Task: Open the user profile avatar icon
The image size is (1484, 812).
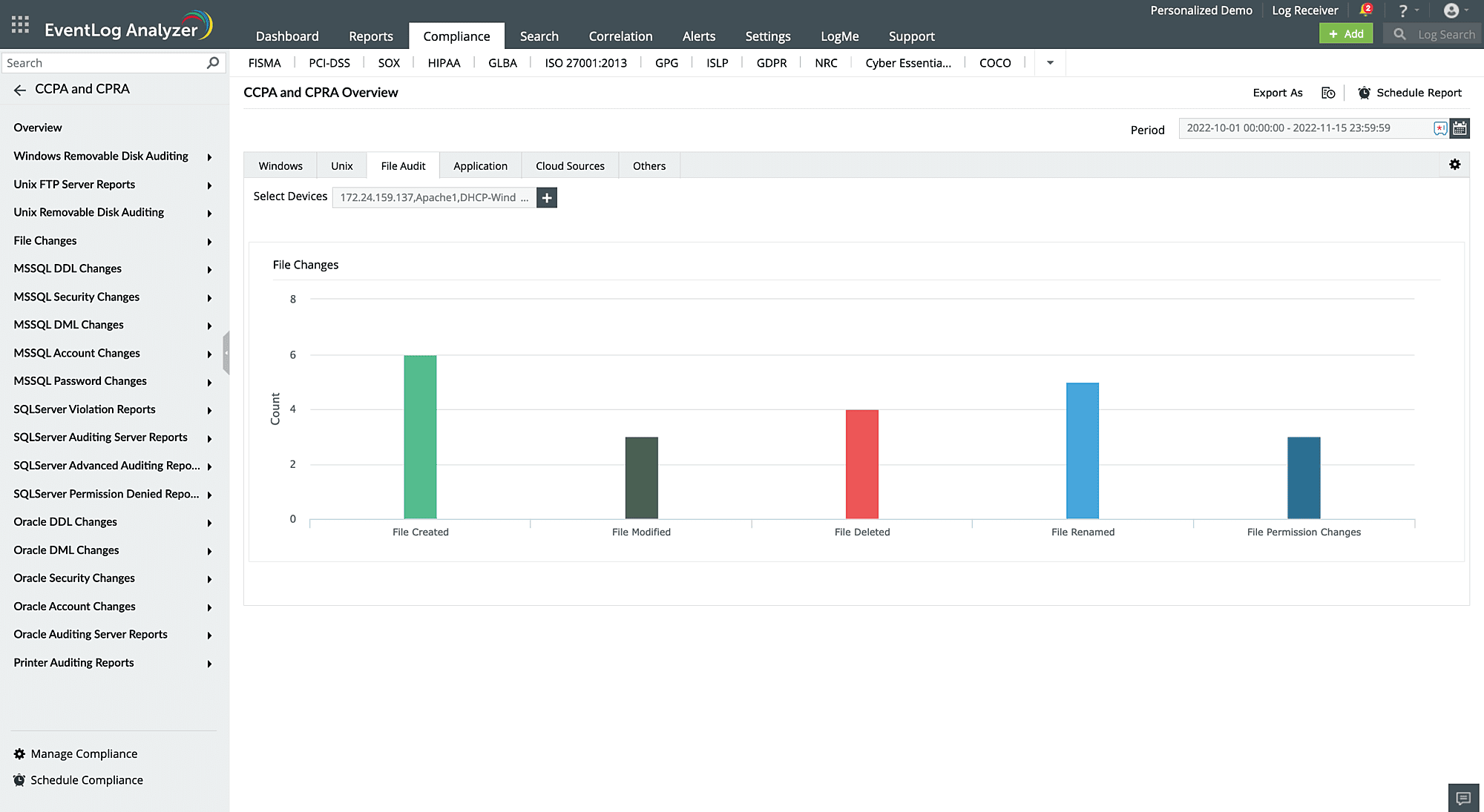Action: pyautogui.click(x=1451, y=10)
